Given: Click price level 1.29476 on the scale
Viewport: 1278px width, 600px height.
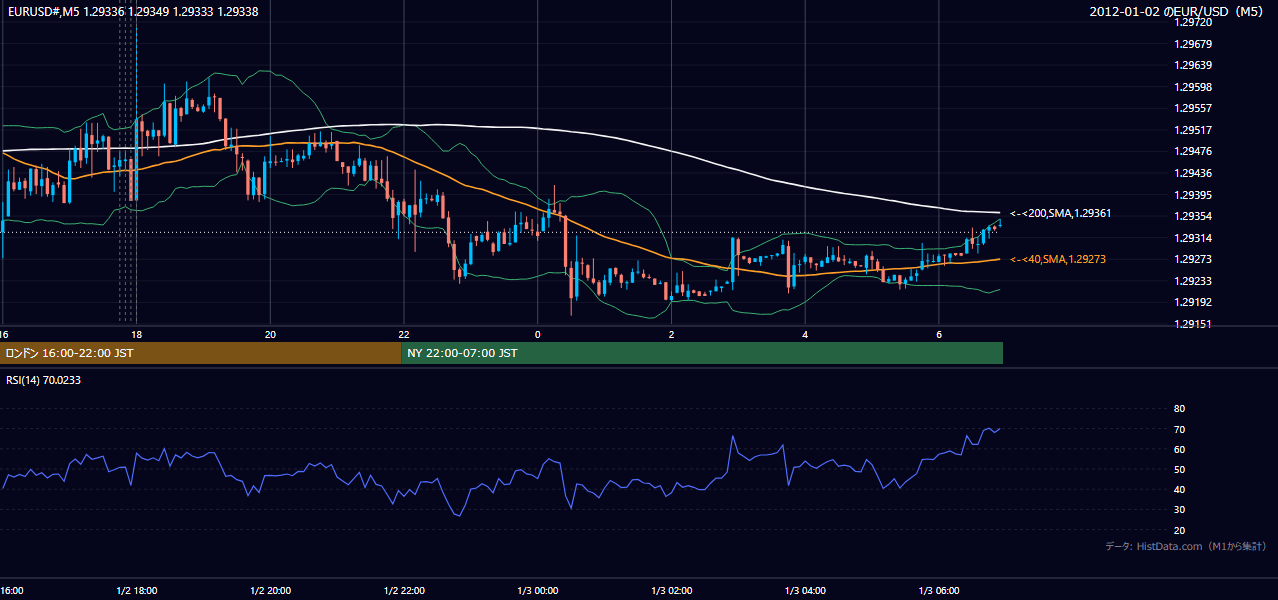Looking at the screenshot, I should coord(1193,151).
